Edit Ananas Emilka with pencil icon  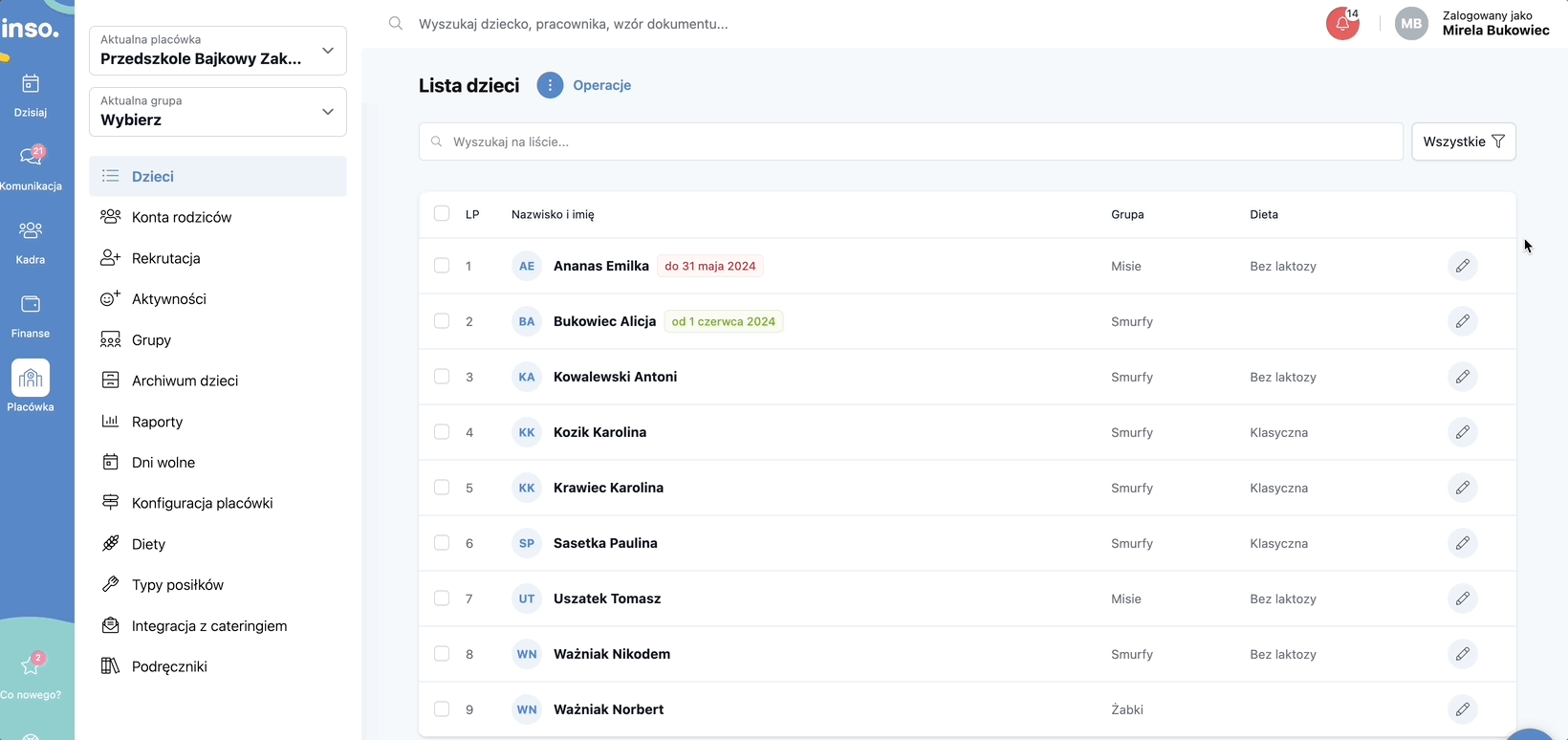(x=1463, y=266)
